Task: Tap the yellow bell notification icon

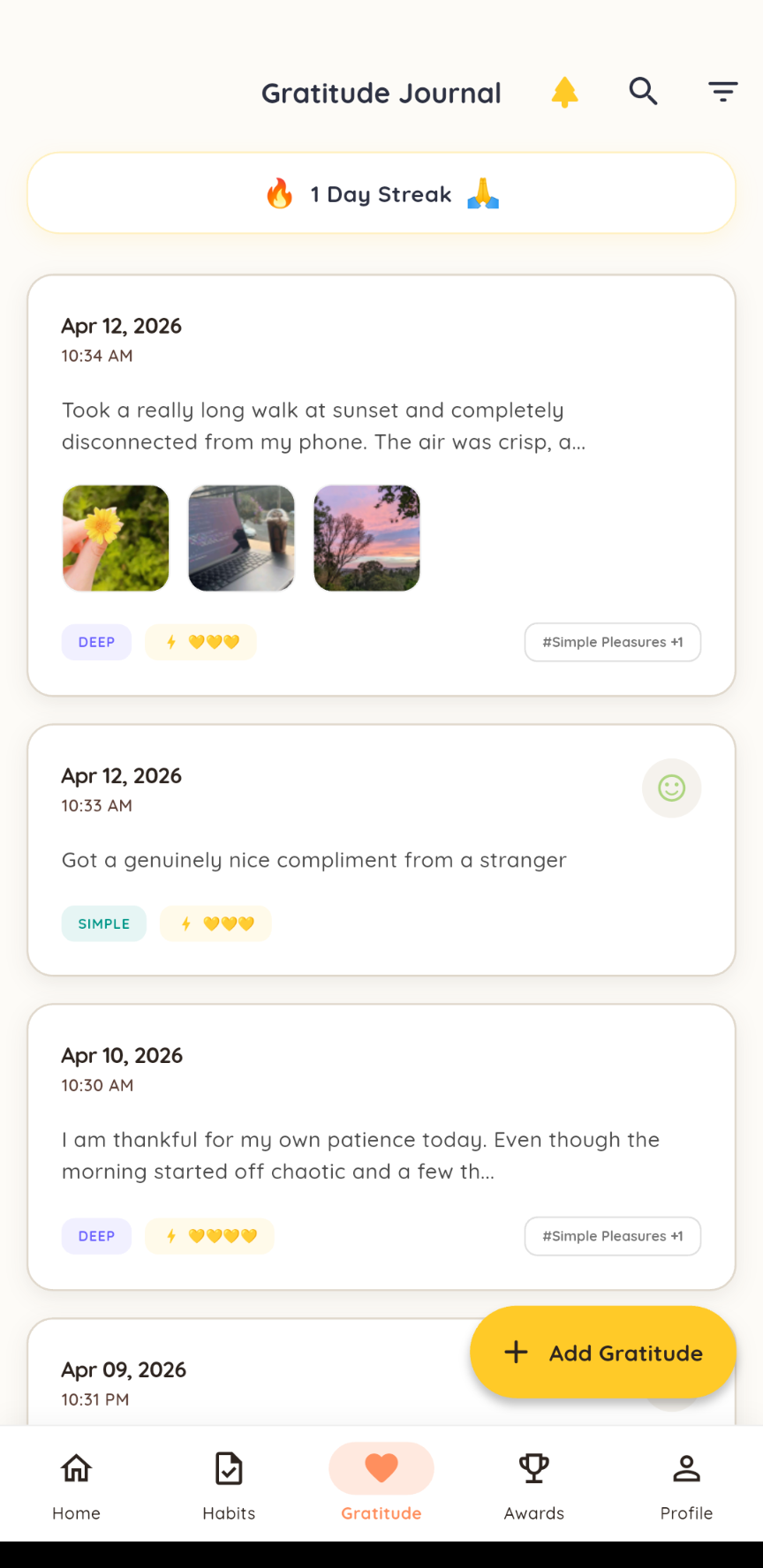Action: 564,92
